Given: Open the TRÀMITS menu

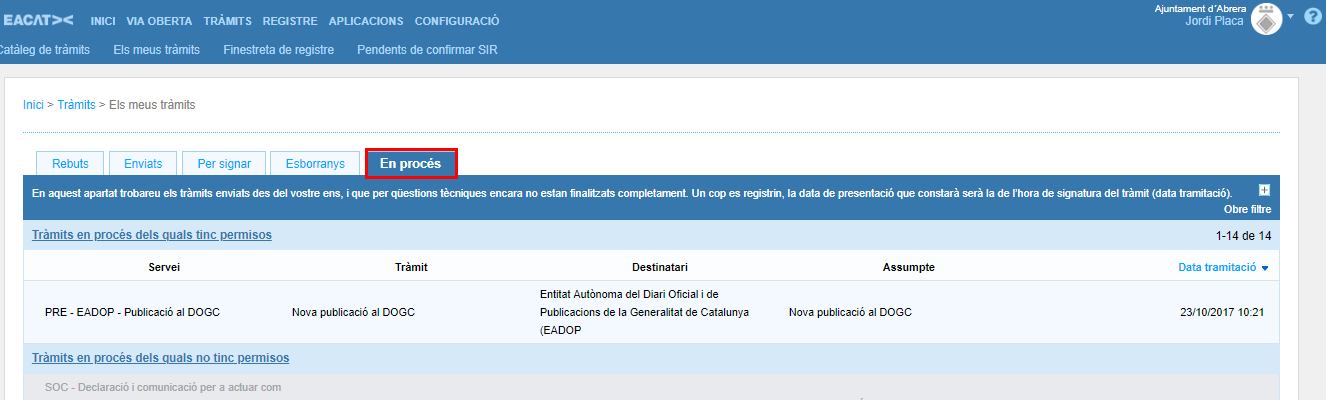Looking at the screenshot, I should click(227, 21).
